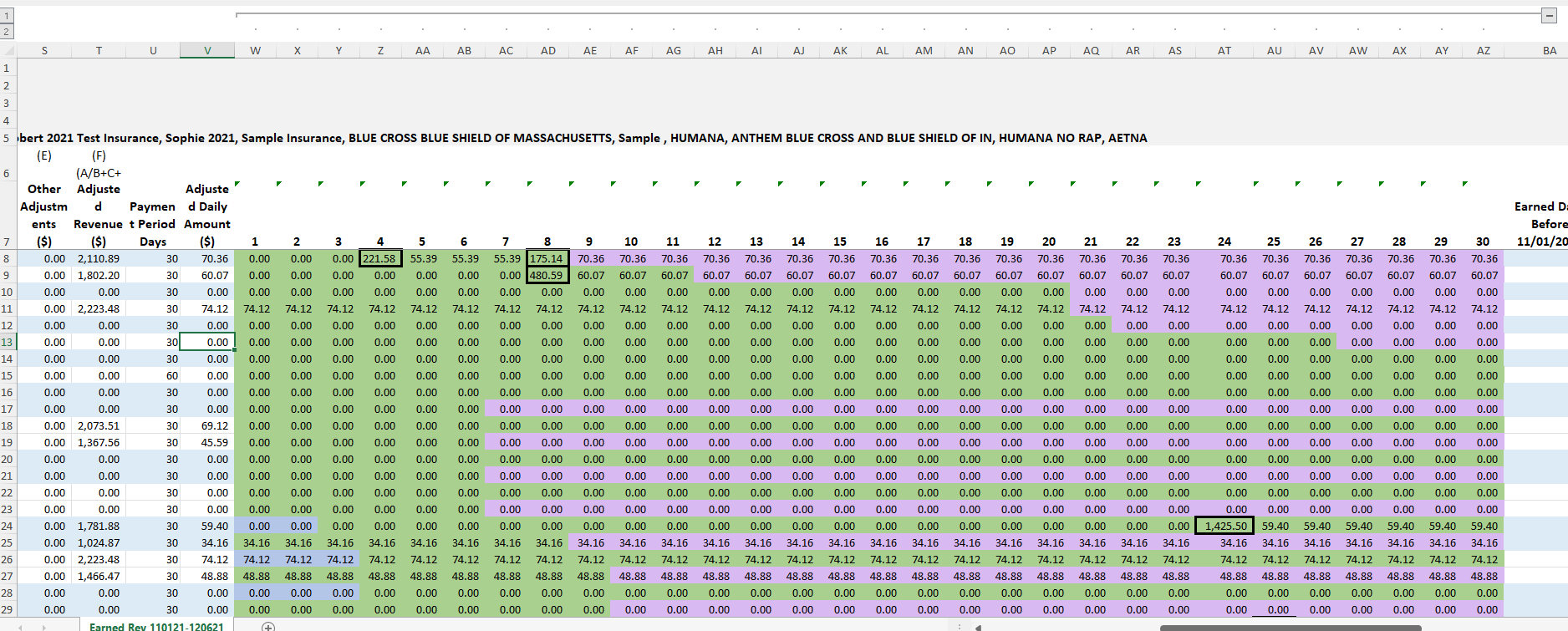This screenshot has height=631, width=1568.
Task: Click the Adjusted Daily Amount header cell
Action: (207, 215)
